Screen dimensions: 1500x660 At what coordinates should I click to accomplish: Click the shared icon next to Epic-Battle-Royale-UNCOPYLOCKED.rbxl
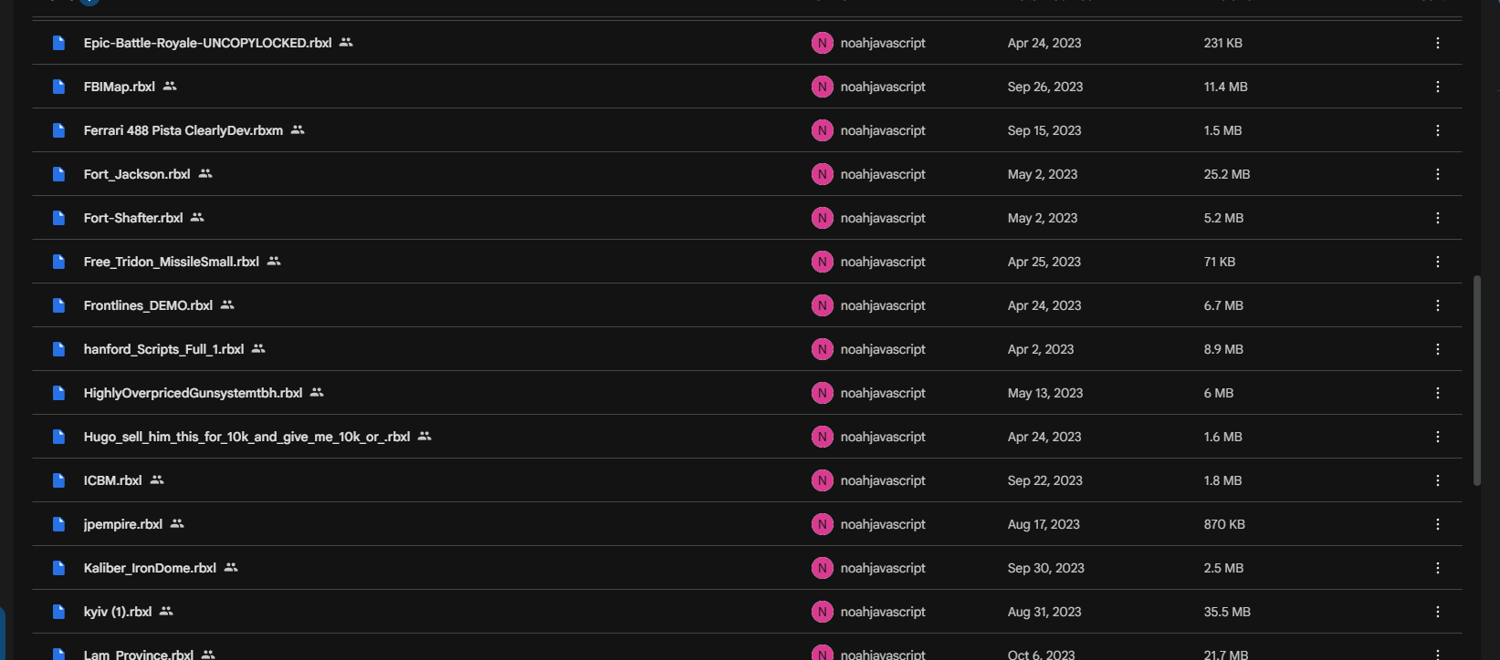346,43
